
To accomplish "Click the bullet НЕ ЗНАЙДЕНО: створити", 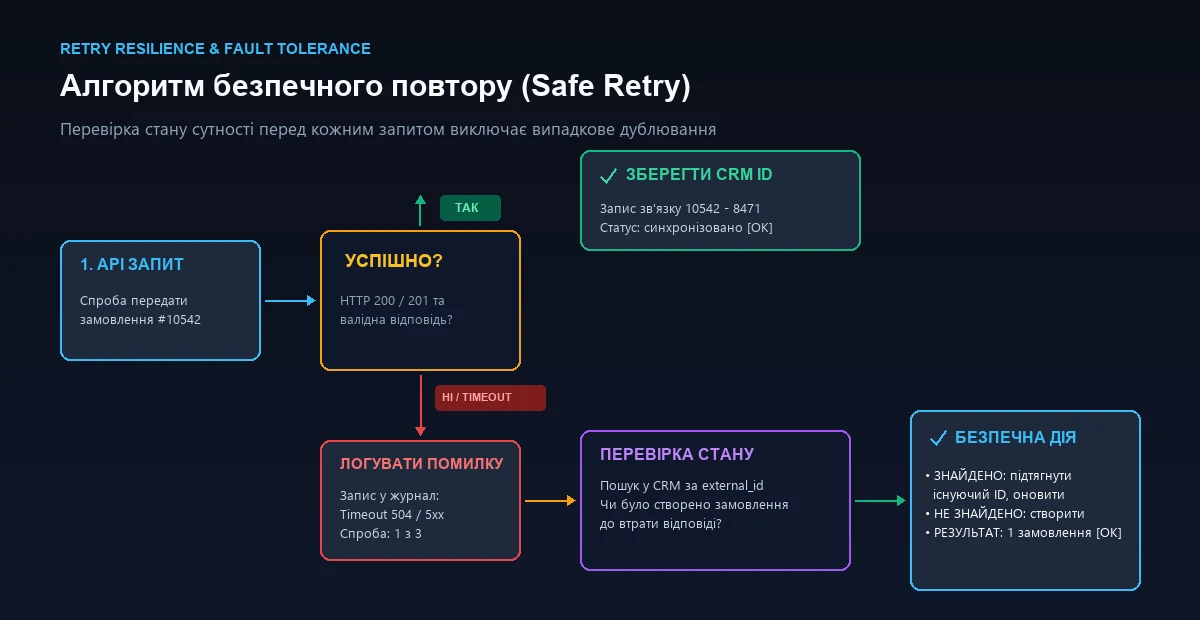I will [x=1007, y=514].
